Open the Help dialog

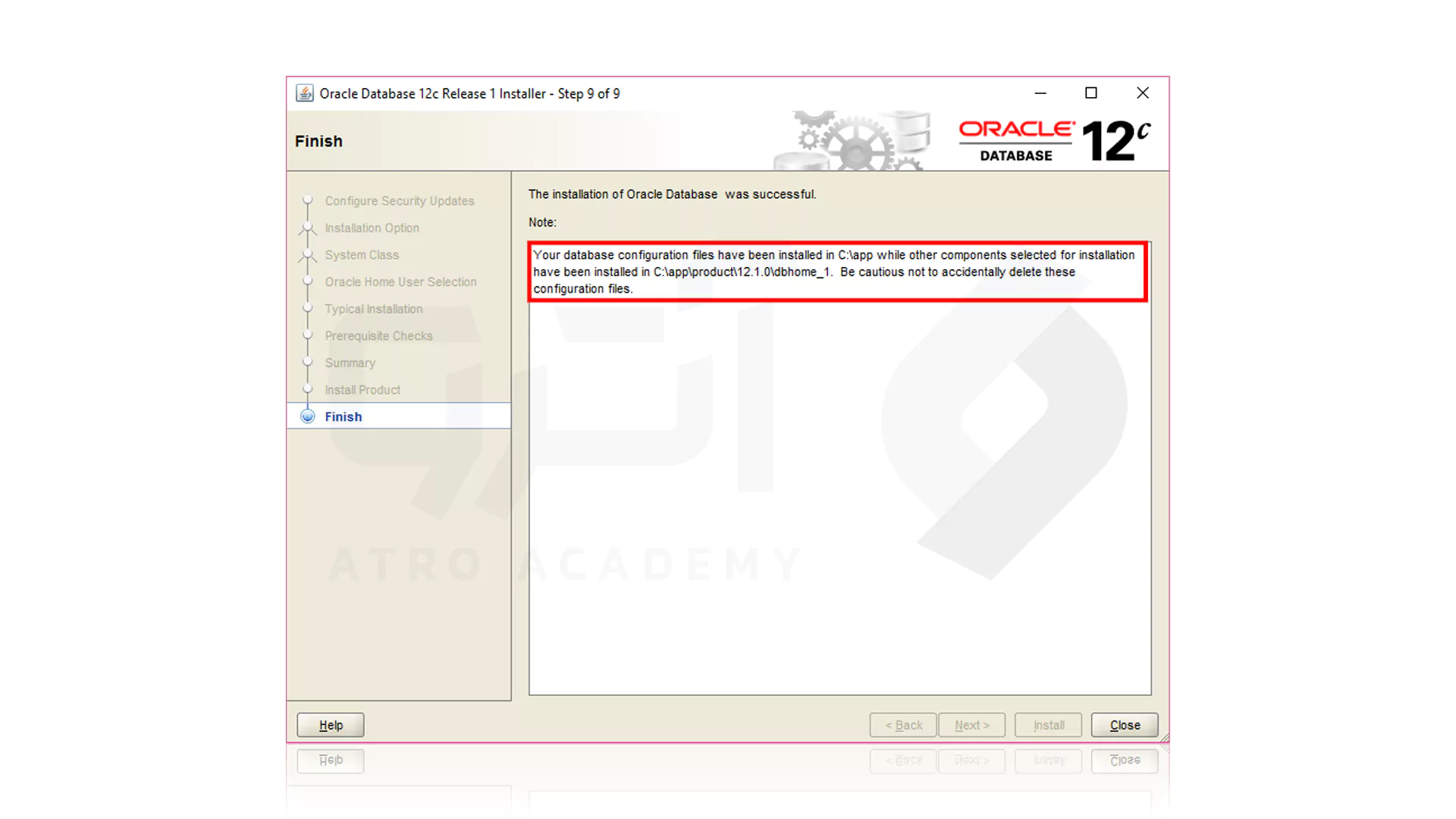330,724
